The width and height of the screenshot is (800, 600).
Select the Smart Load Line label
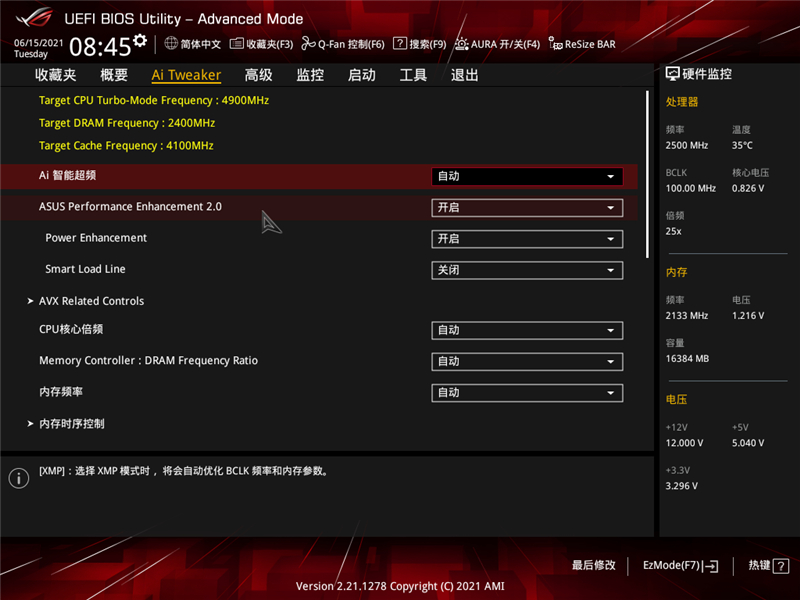[85, 269]
